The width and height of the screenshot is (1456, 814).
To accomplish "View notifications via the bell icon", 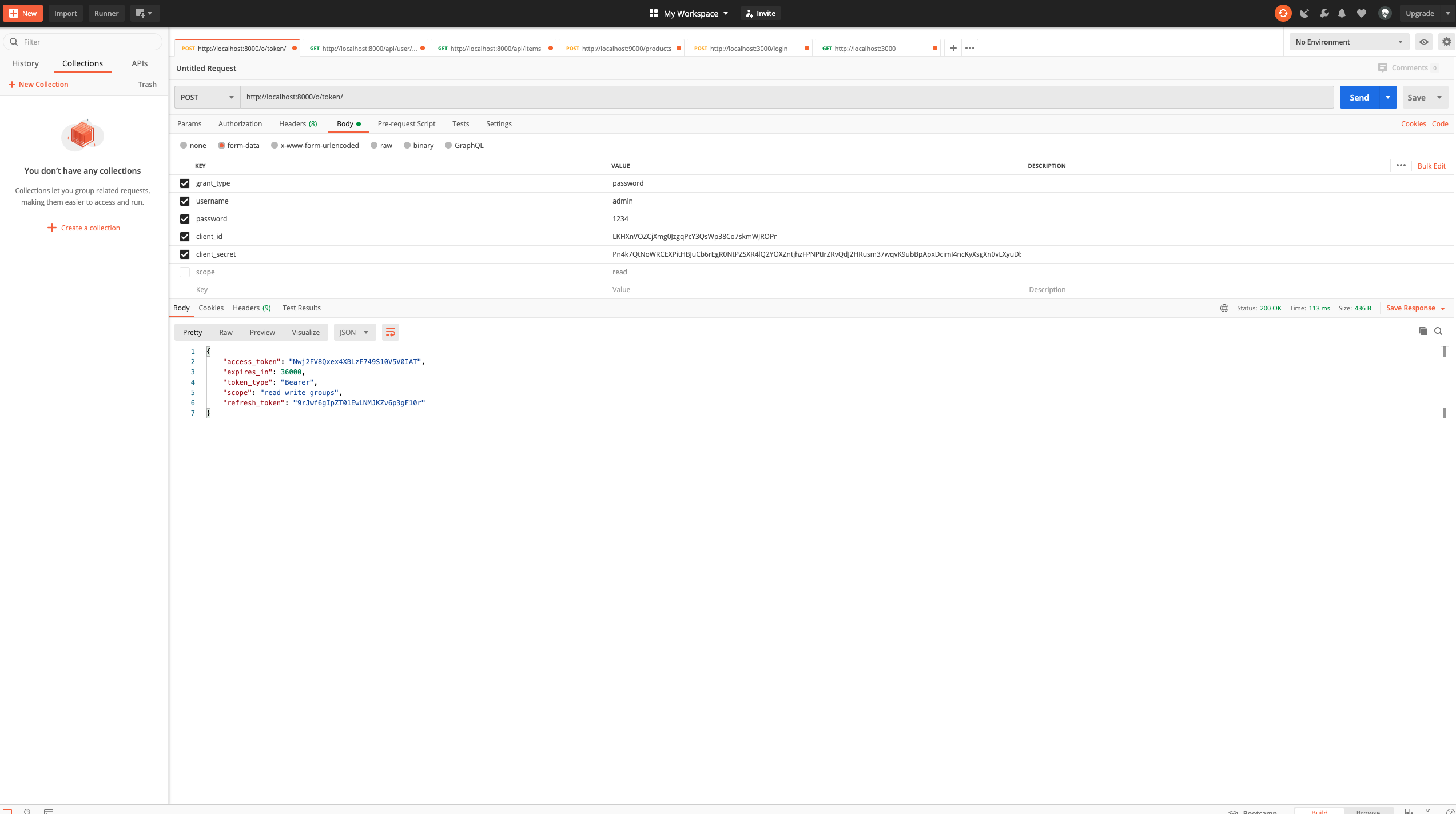I will 1342,13.
